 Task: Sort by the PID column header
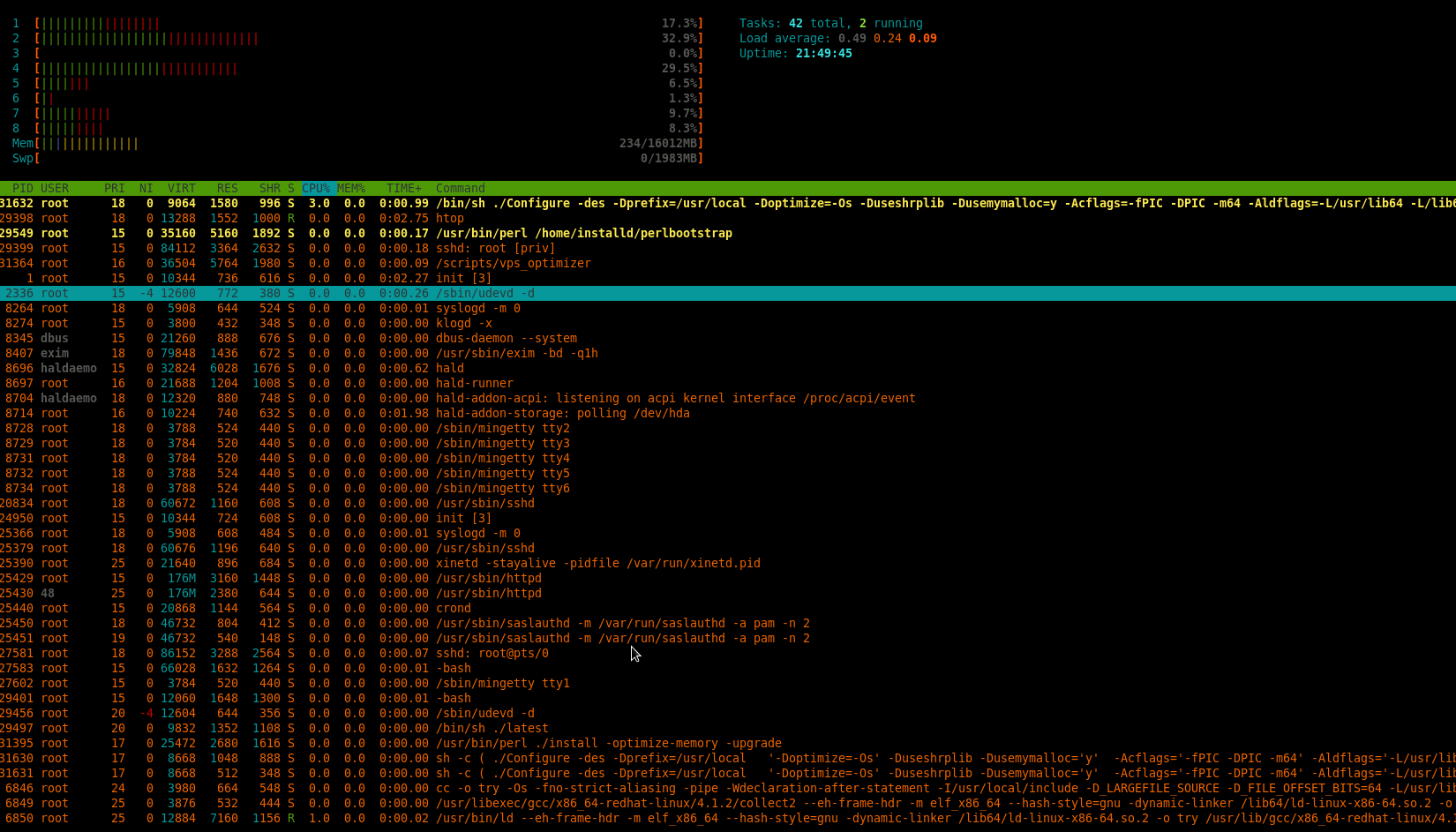tap(23, 188)
